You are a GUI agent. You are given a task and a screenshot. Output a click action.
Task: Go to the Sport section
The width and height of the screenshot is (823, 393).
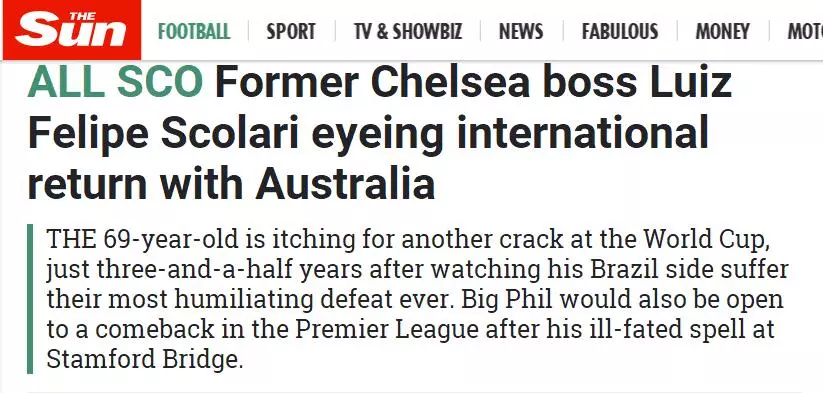tap(291, 31)
